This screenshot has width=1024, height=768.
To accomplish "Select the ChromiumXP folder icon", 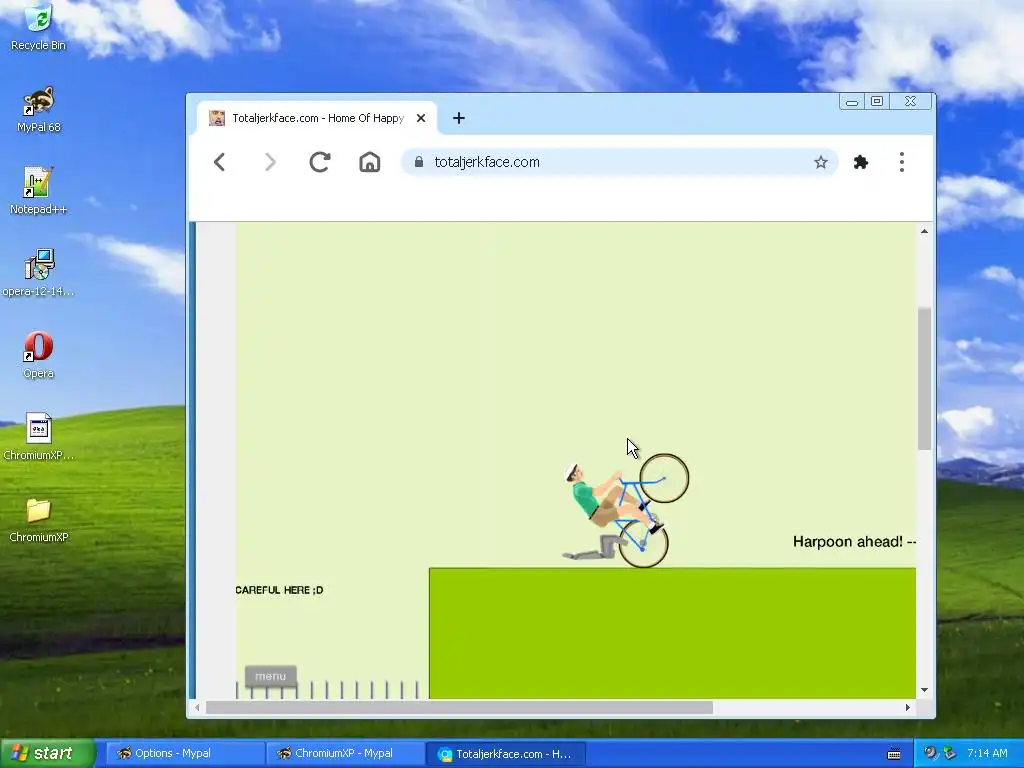I will tap(39, 520).
